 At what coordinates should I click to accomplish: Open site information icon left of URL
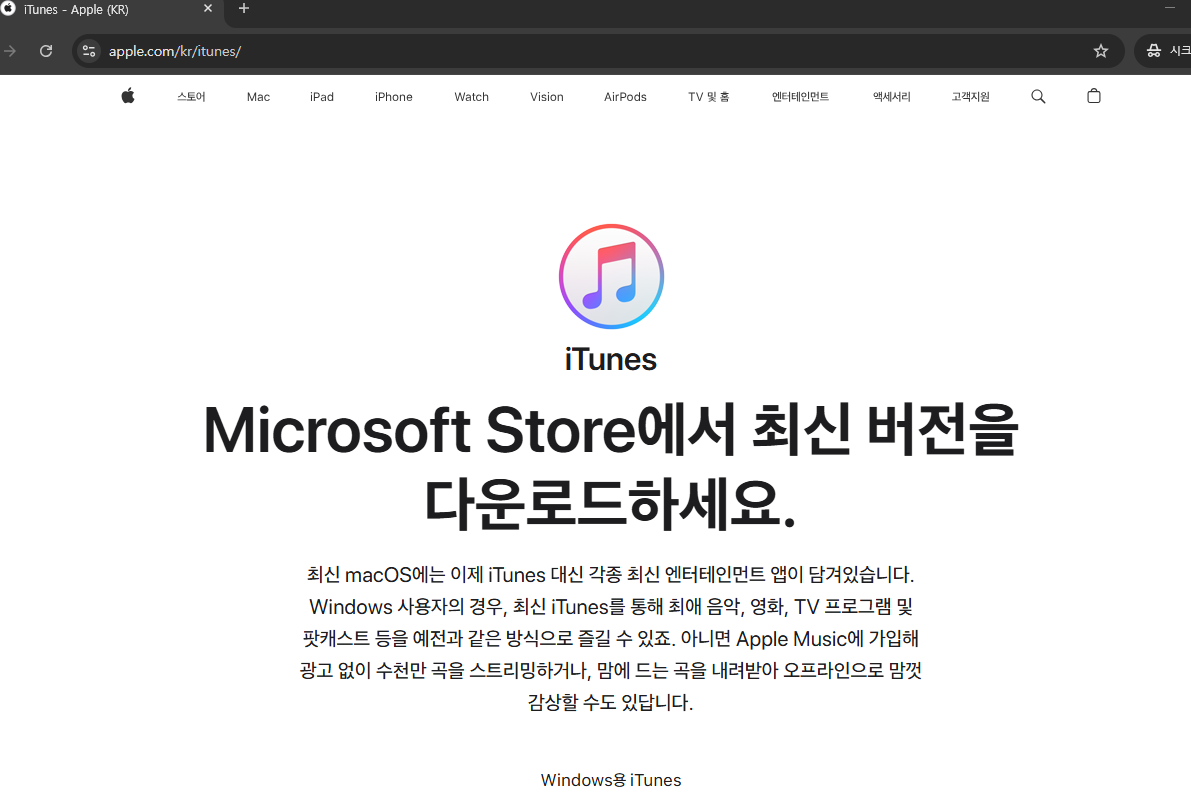tap(89, 51)
